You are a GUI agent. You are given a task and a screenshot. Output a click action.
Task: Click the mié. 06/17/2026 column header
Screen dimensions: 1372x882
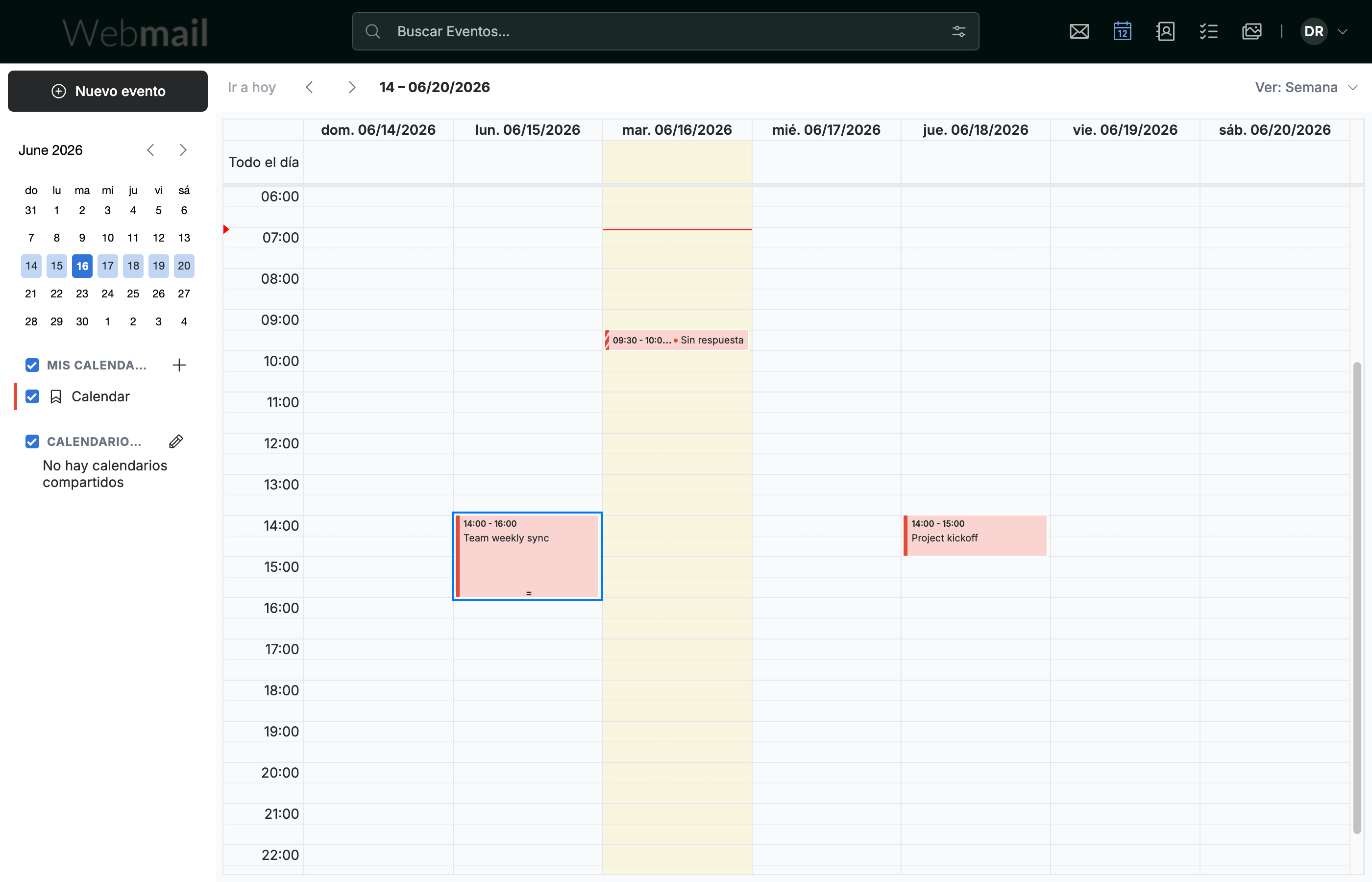pyautogui.click(x=826, y=130)
